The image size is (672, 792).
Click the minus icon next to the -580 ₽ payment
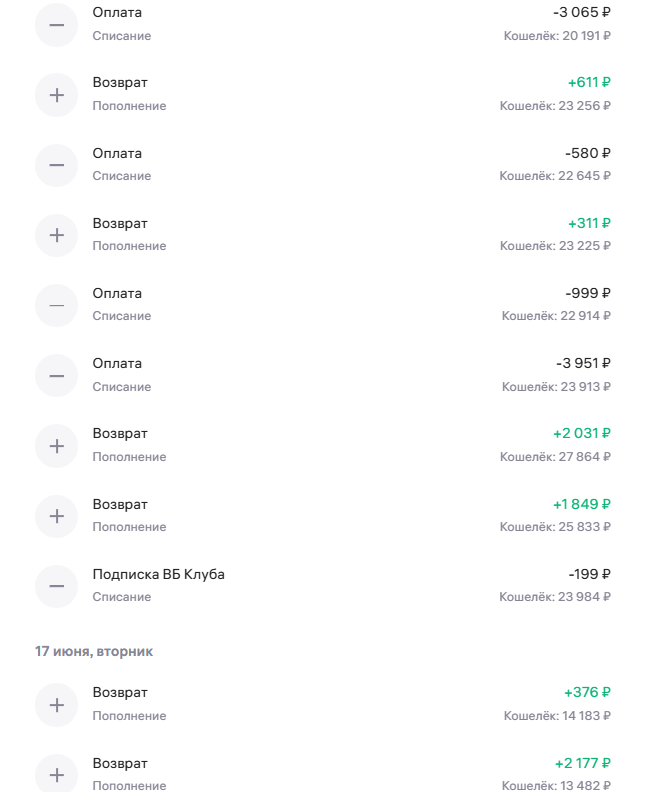57,165
